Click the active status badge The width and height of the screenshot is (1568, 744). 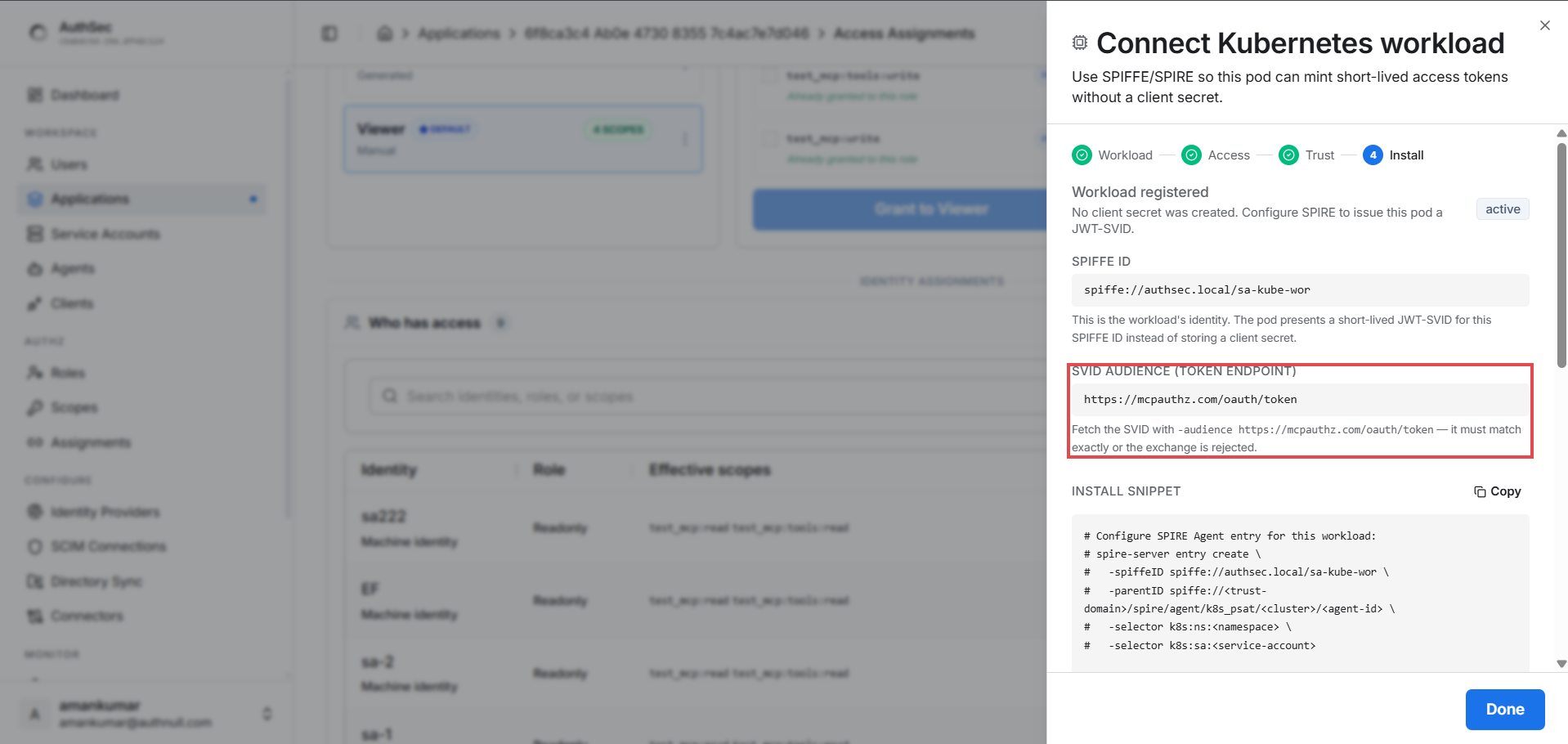(x=1502, y=209)
